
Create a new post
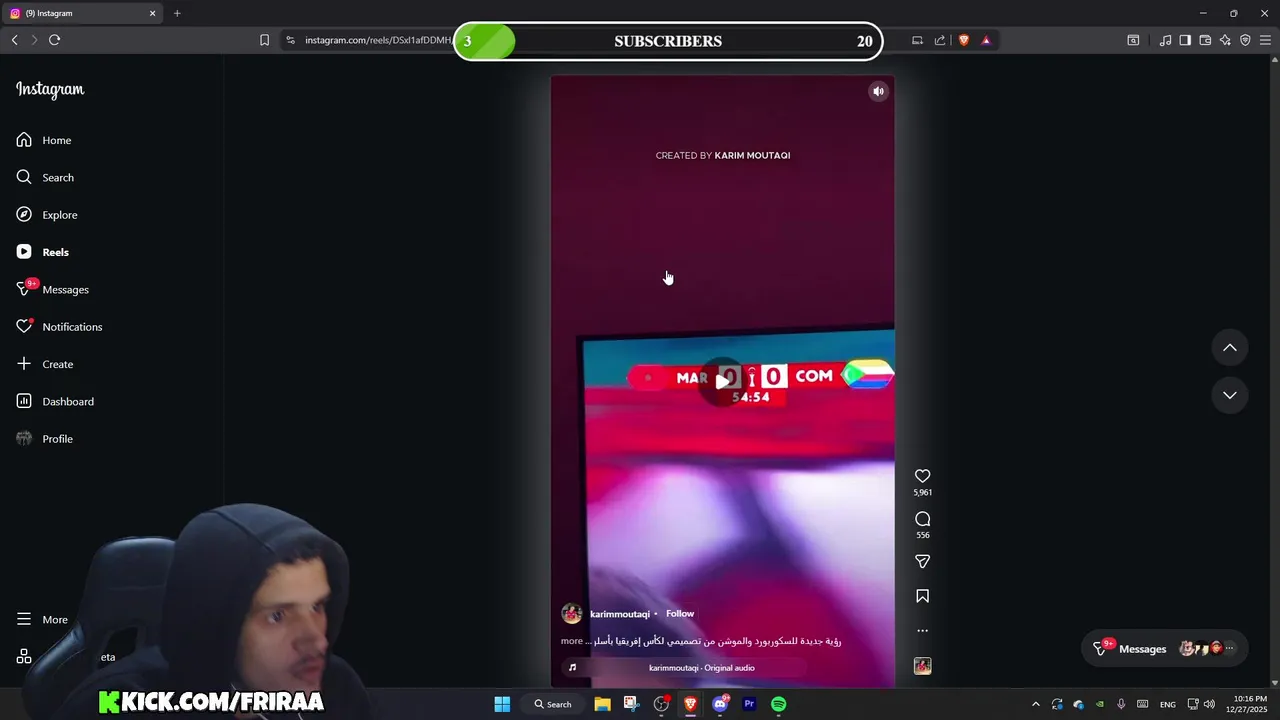(45, 364)
